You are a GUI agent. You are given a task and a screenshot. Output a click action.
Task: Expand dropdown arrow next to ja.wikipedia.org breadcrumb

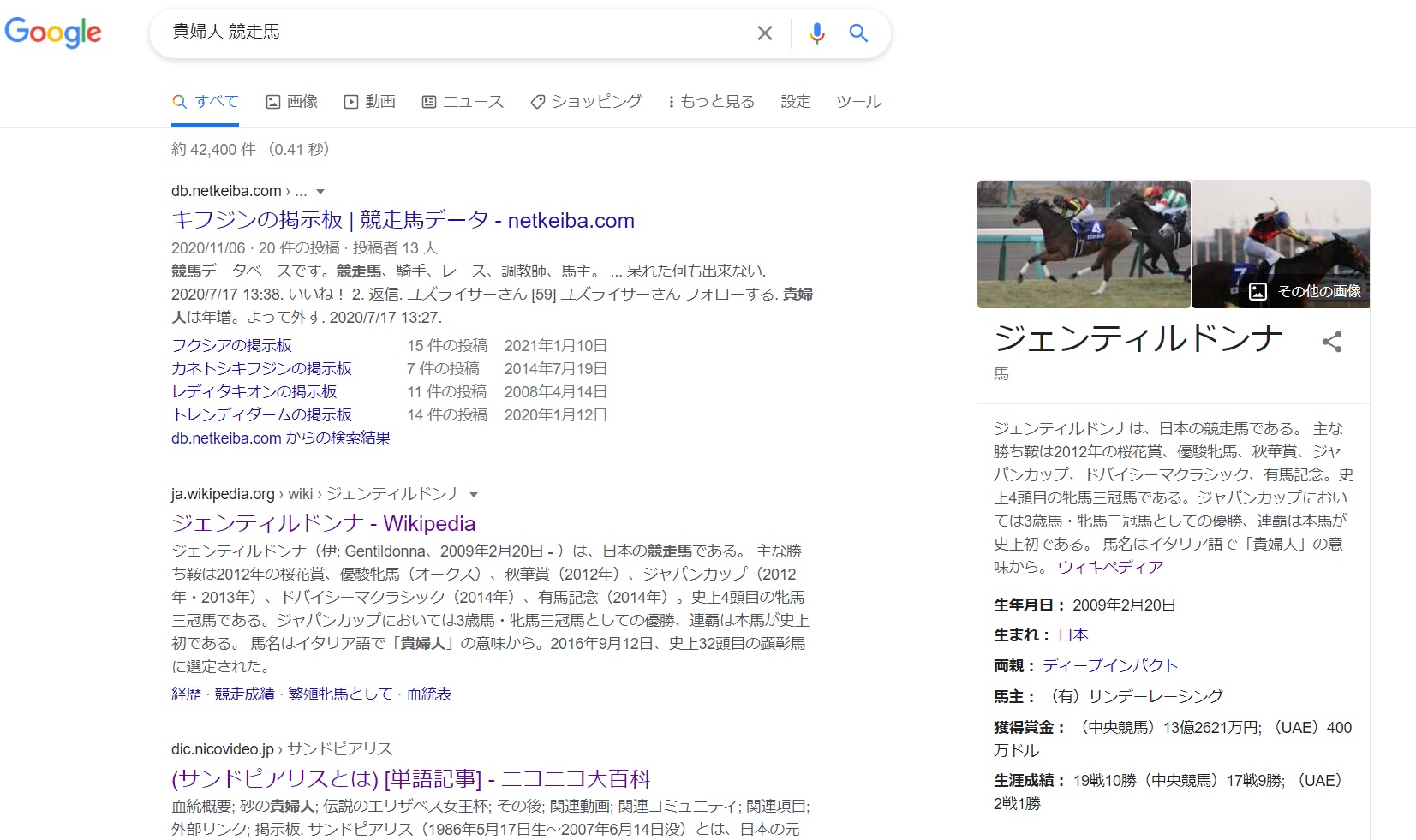coord(474,495)
